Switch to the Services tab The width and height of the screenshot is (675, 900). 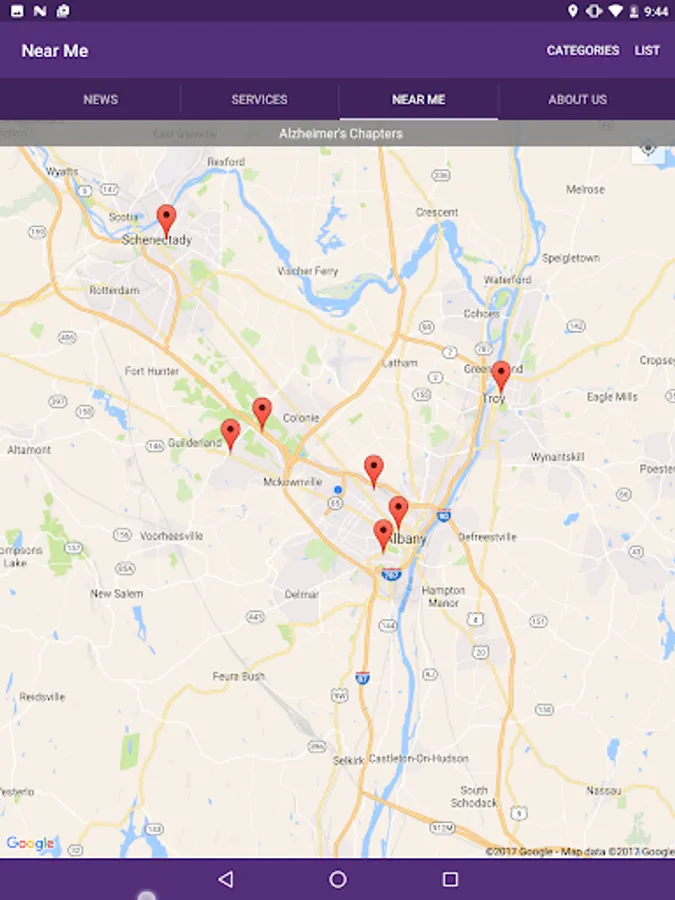point(259,99)
